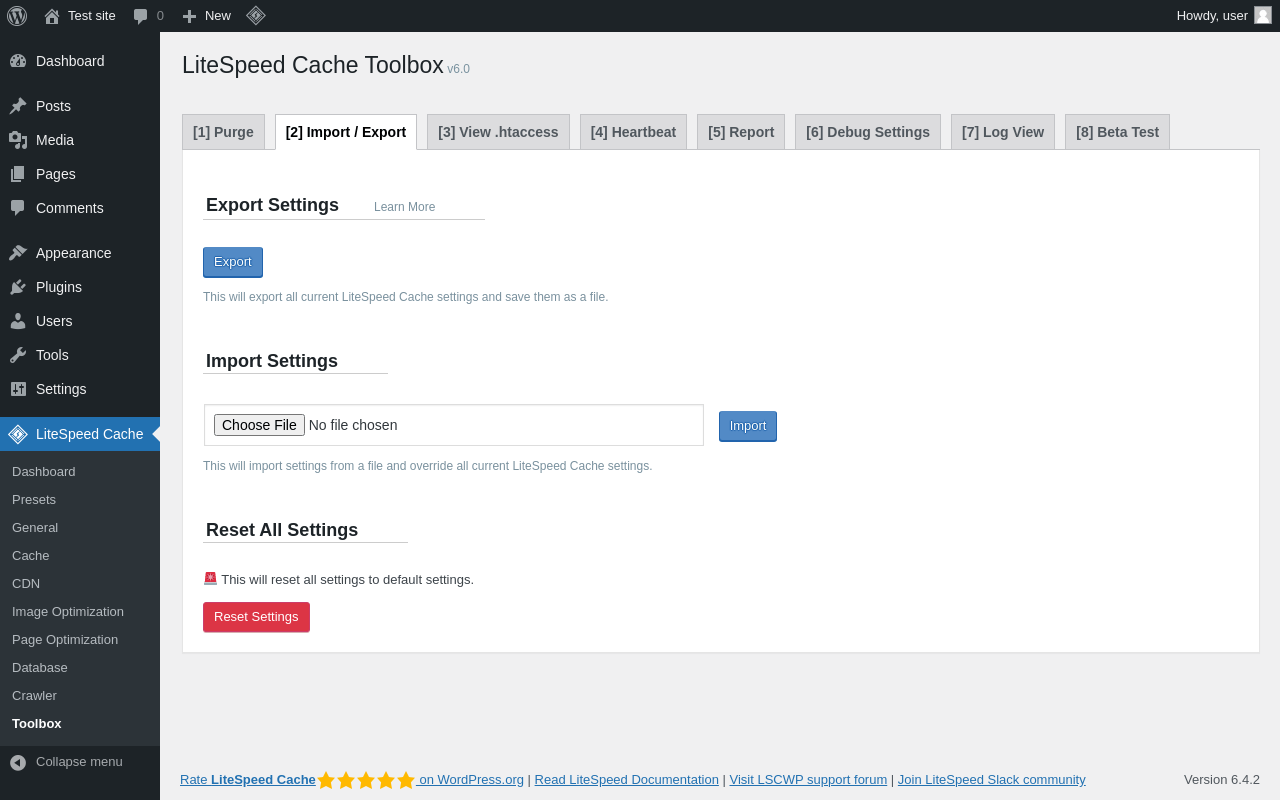
Task: Open the Learn More link
Action: tap(404, 207)
